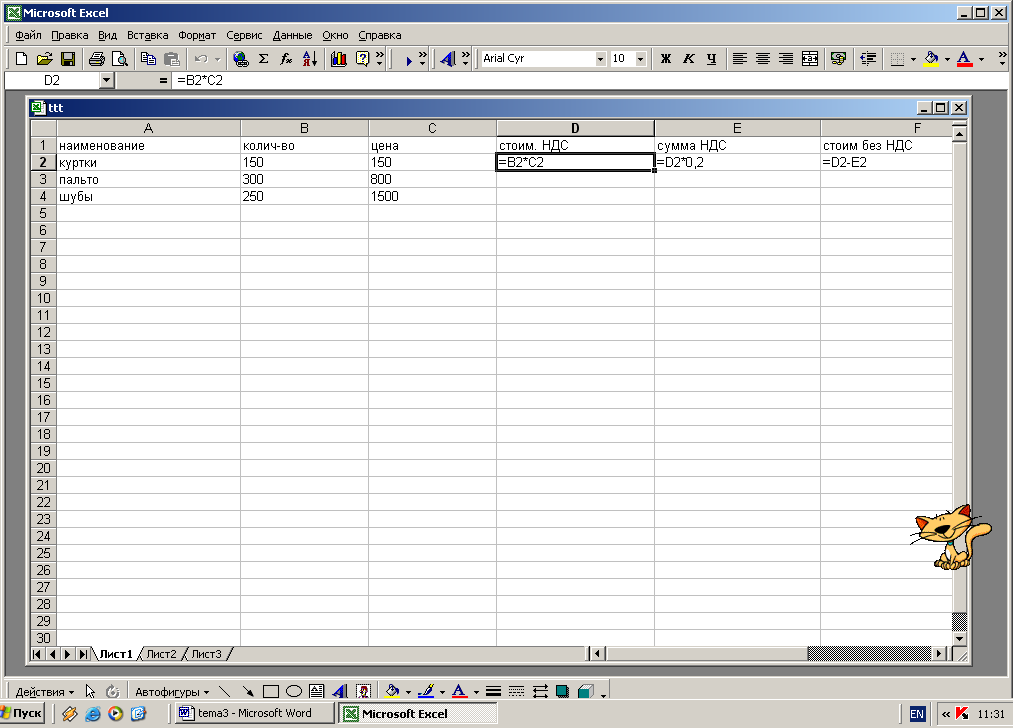The width and height of the screenshot is (1013, 728).
Task: Apply the red font color
Action: point(965,59)
